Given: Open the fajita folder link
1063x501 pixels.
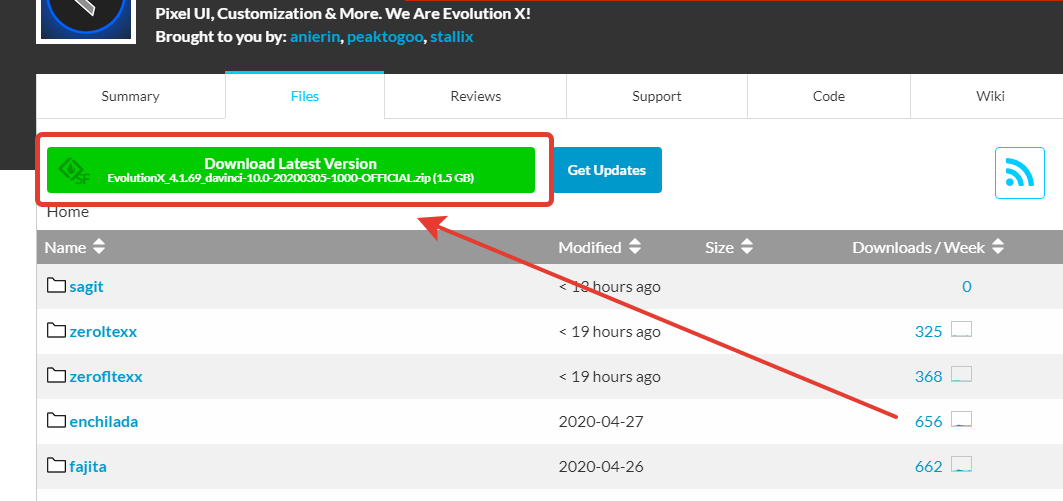Looking at the screenshot, I should tap(88, 466).
